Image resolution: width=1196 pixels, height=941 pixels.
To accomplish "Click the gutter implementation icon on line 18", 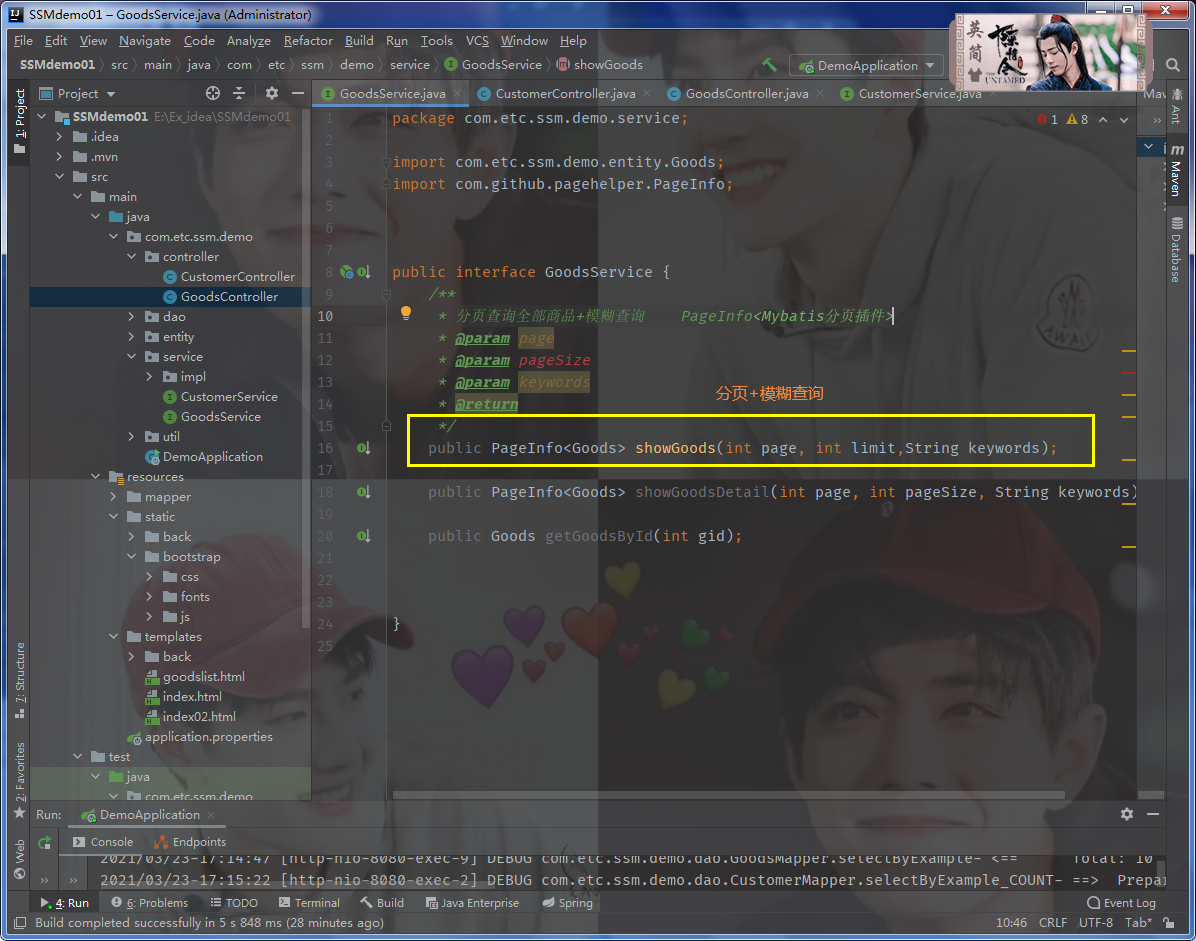I will coord(364,493).
